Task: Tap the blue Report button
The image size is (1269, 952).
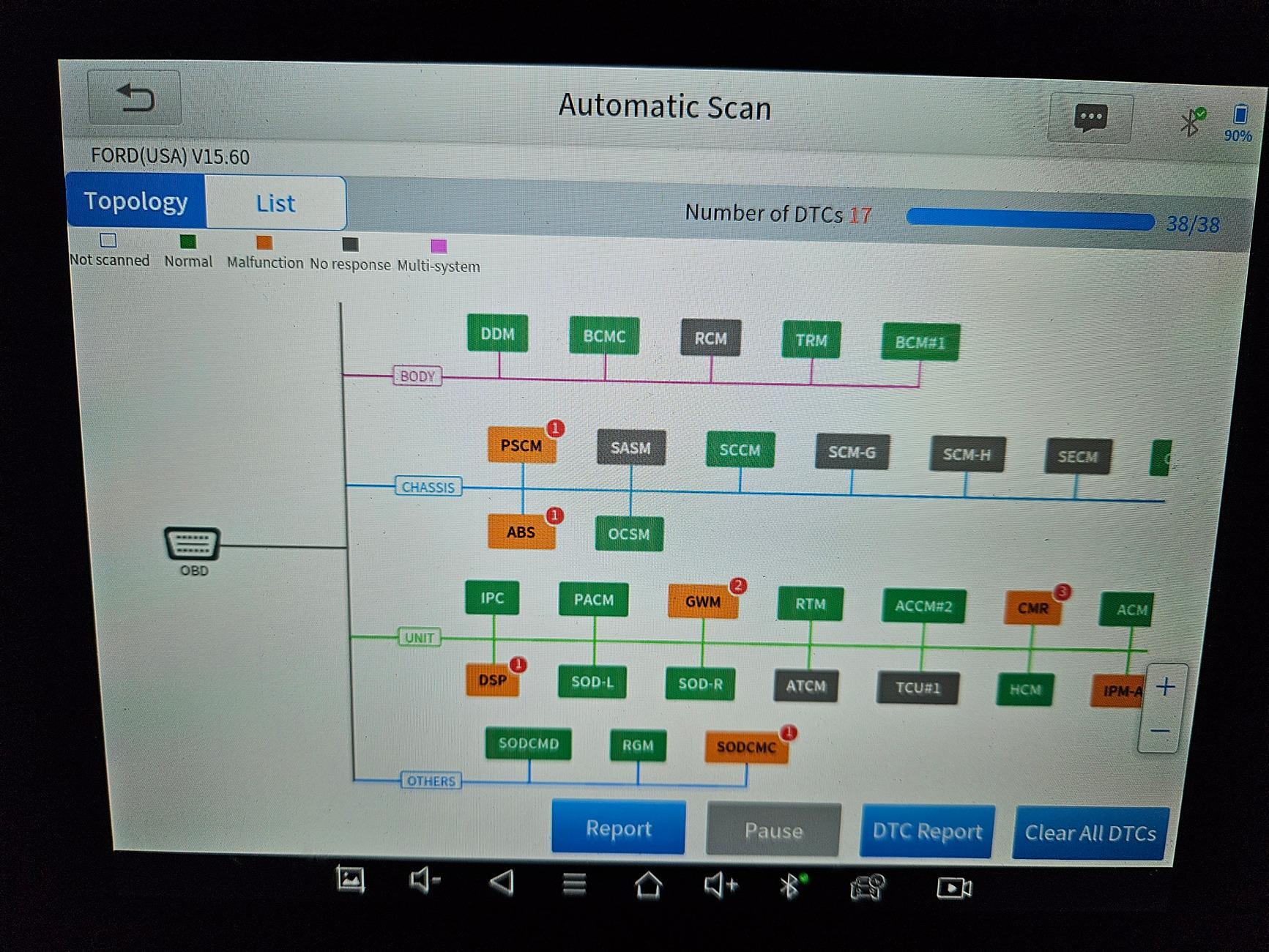Action: [x=618, y=828]
